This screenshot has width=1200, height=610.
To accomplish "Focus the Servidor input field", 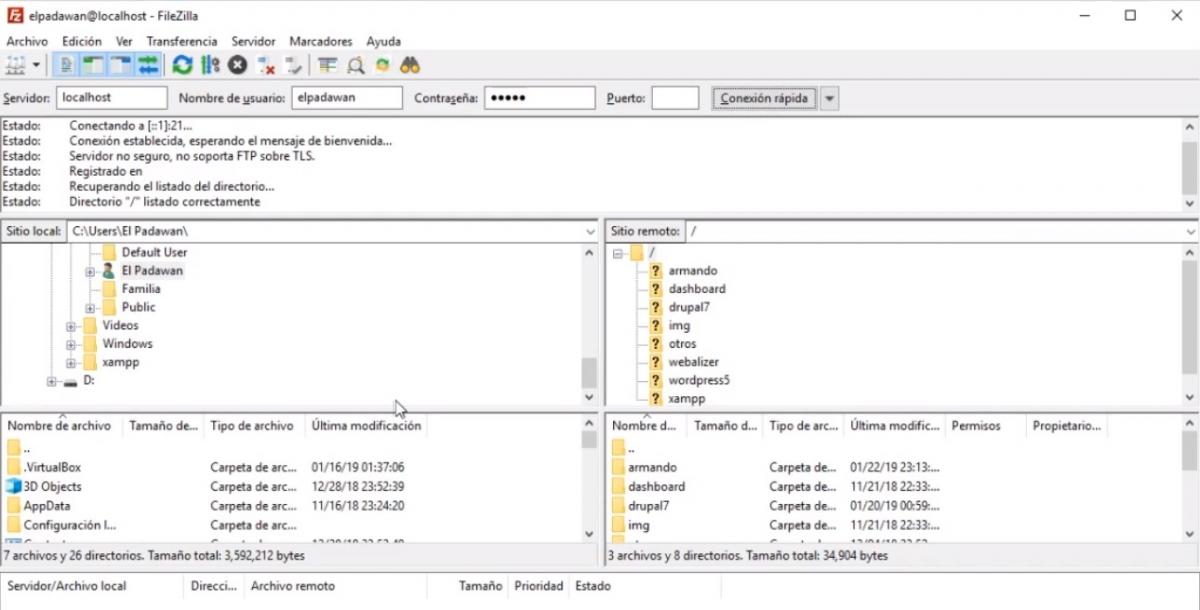I will 112,98.
